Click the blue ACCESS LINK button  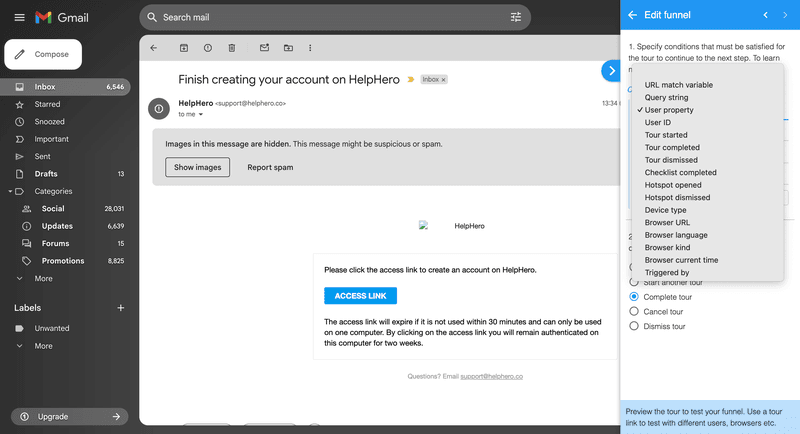[x=360, y=295]
